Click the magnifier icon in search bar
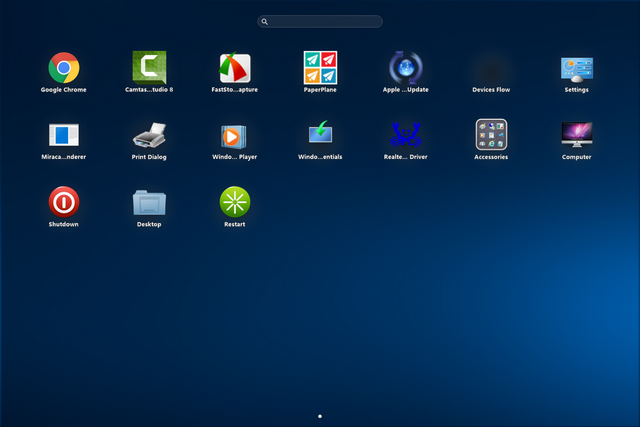This screenshot has height=427, width=640. tap(264, 22)
